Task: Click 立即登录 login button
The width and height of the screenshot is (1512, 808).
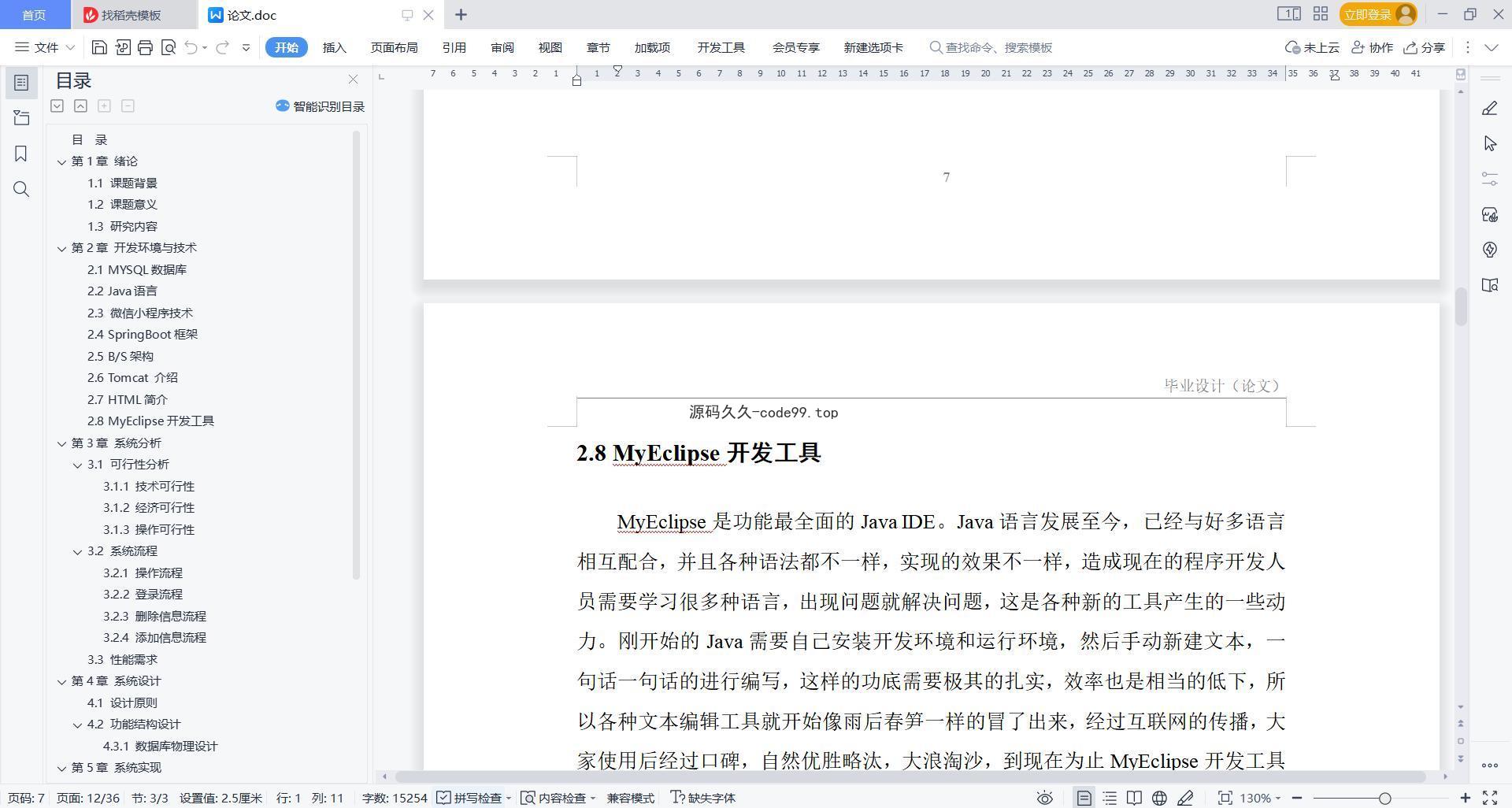Action: pyautogui.click(x=1377, y=14)
